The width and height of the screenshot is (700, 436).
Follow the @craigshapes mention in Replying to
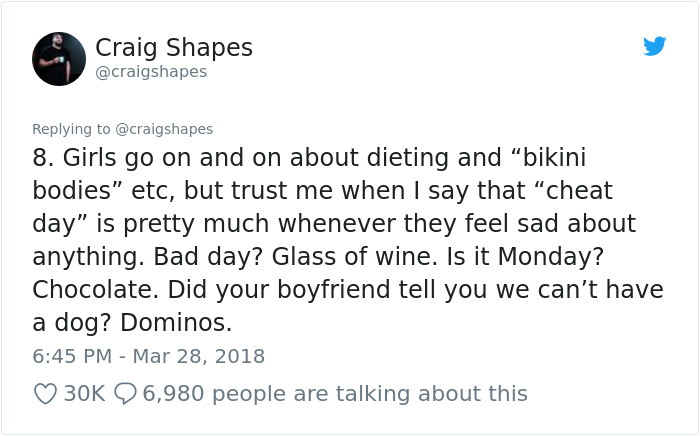click(x=164, y=129)
